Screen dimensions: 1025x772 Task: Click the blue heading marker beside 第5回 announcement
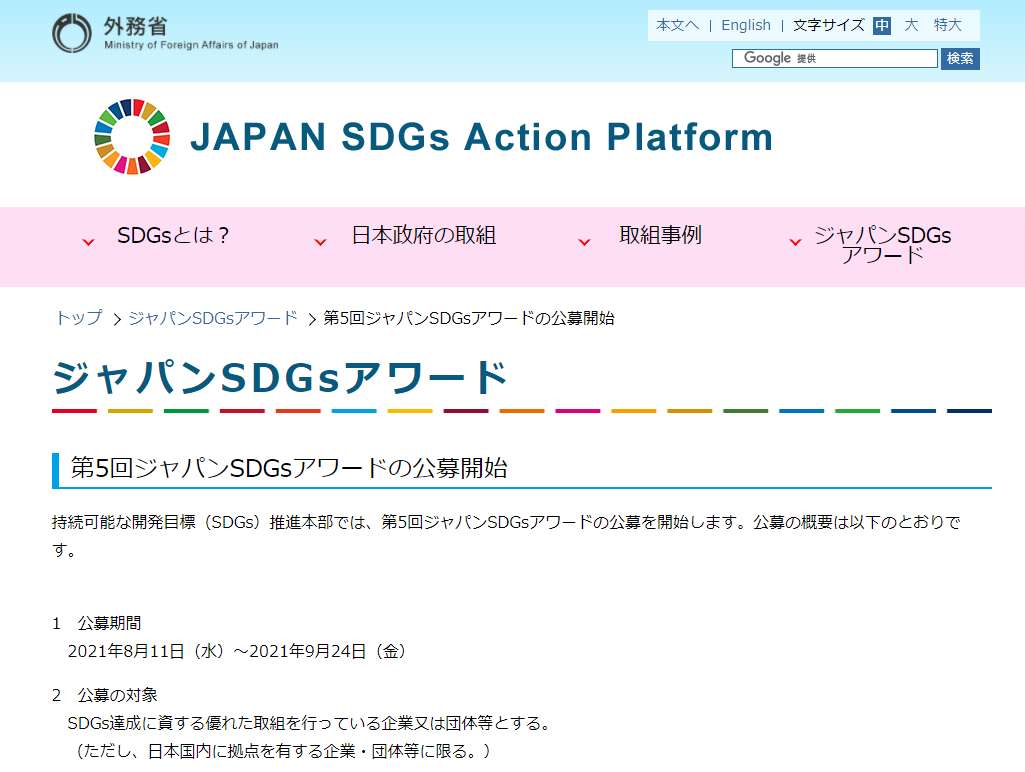[x=55, y=466]
